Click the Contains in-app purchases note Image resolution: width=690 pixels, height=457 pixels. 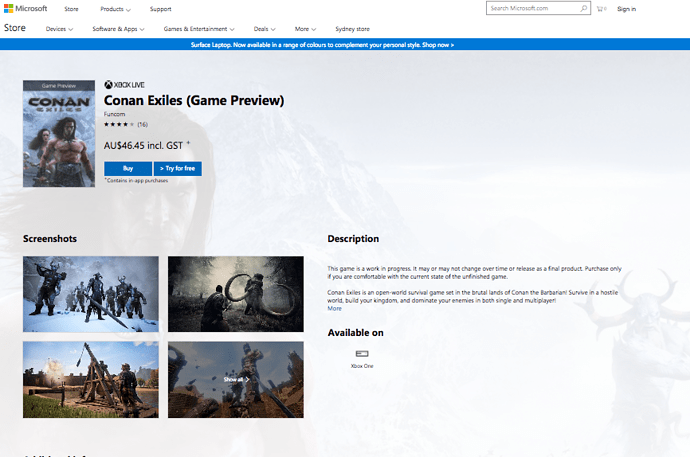[136, 180]
